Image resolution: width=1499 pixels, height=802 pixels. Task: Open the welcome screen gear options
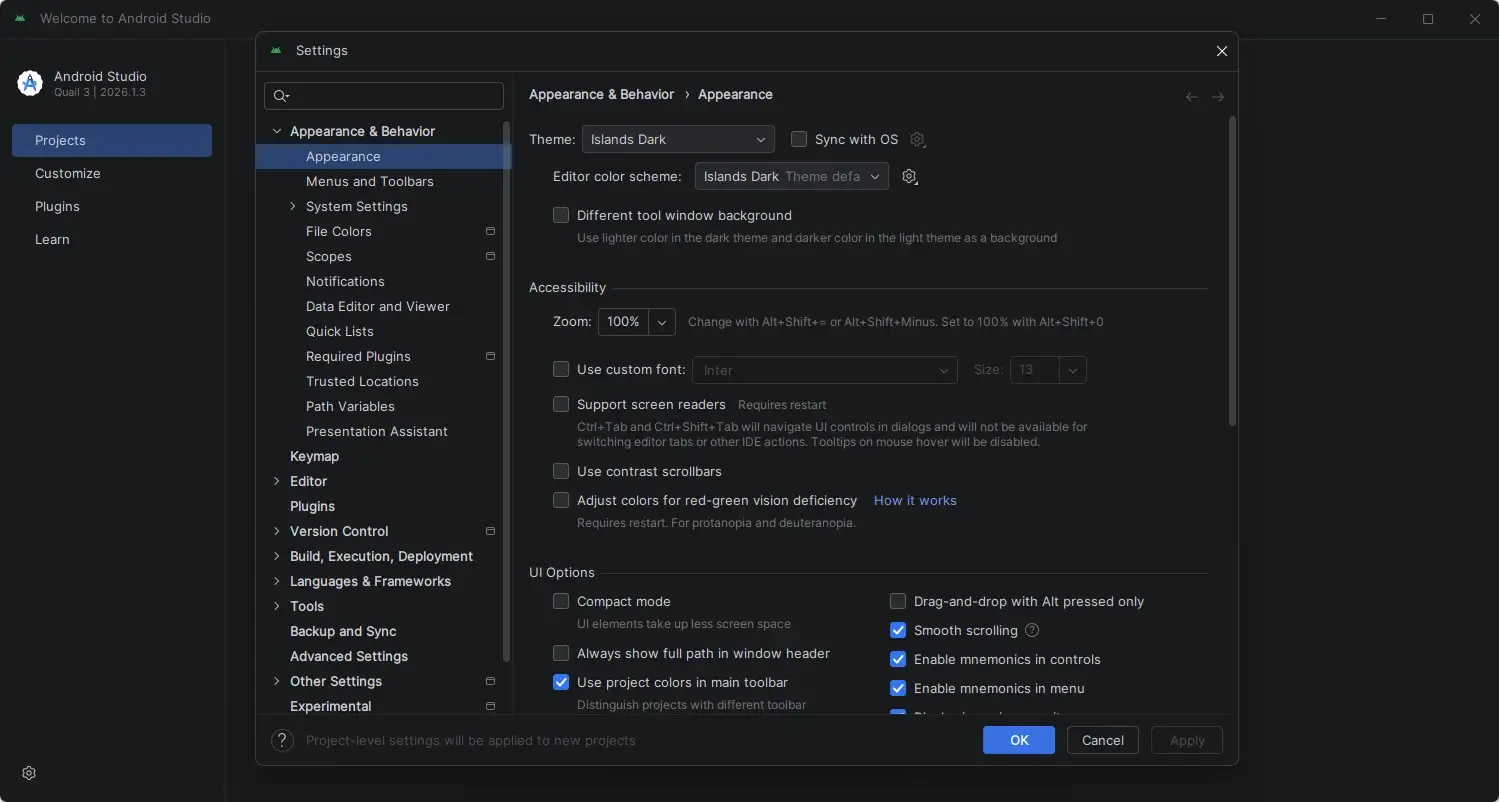(29, 773)
